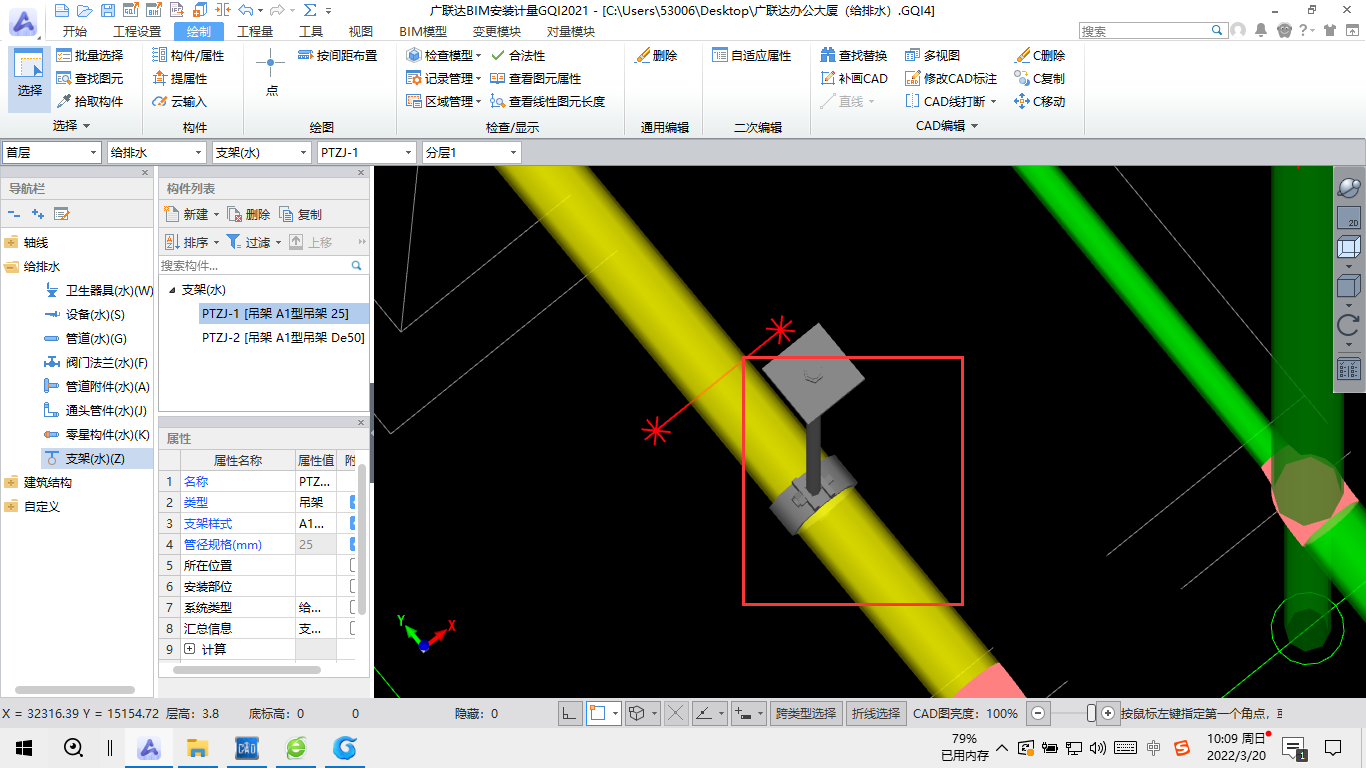Open the 视图 ribbon tab
The width and height of the screenshot is (1366, 768).
pos(360,31)
